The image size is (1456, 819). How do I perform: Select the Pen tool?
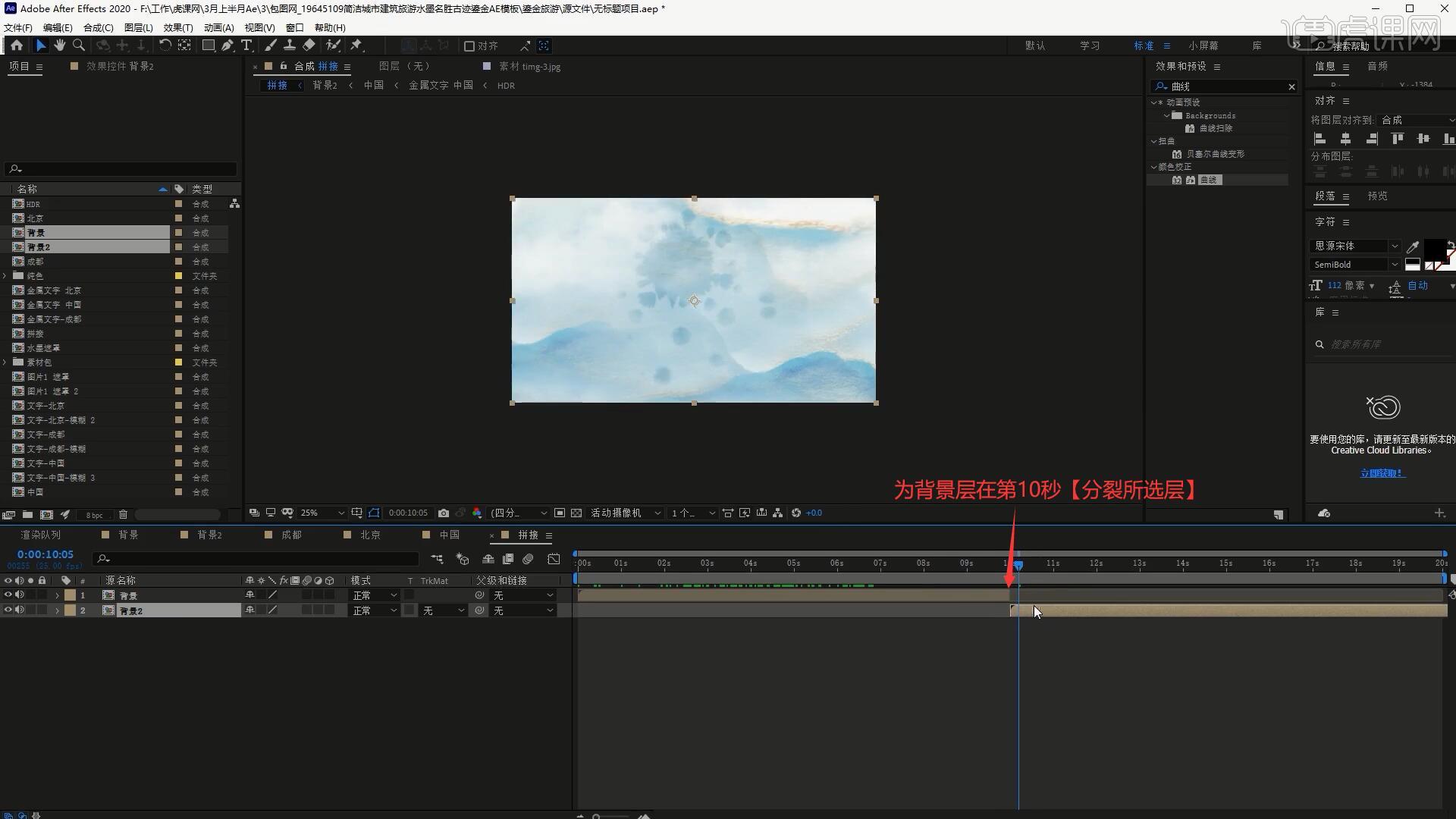coord(227,45)
